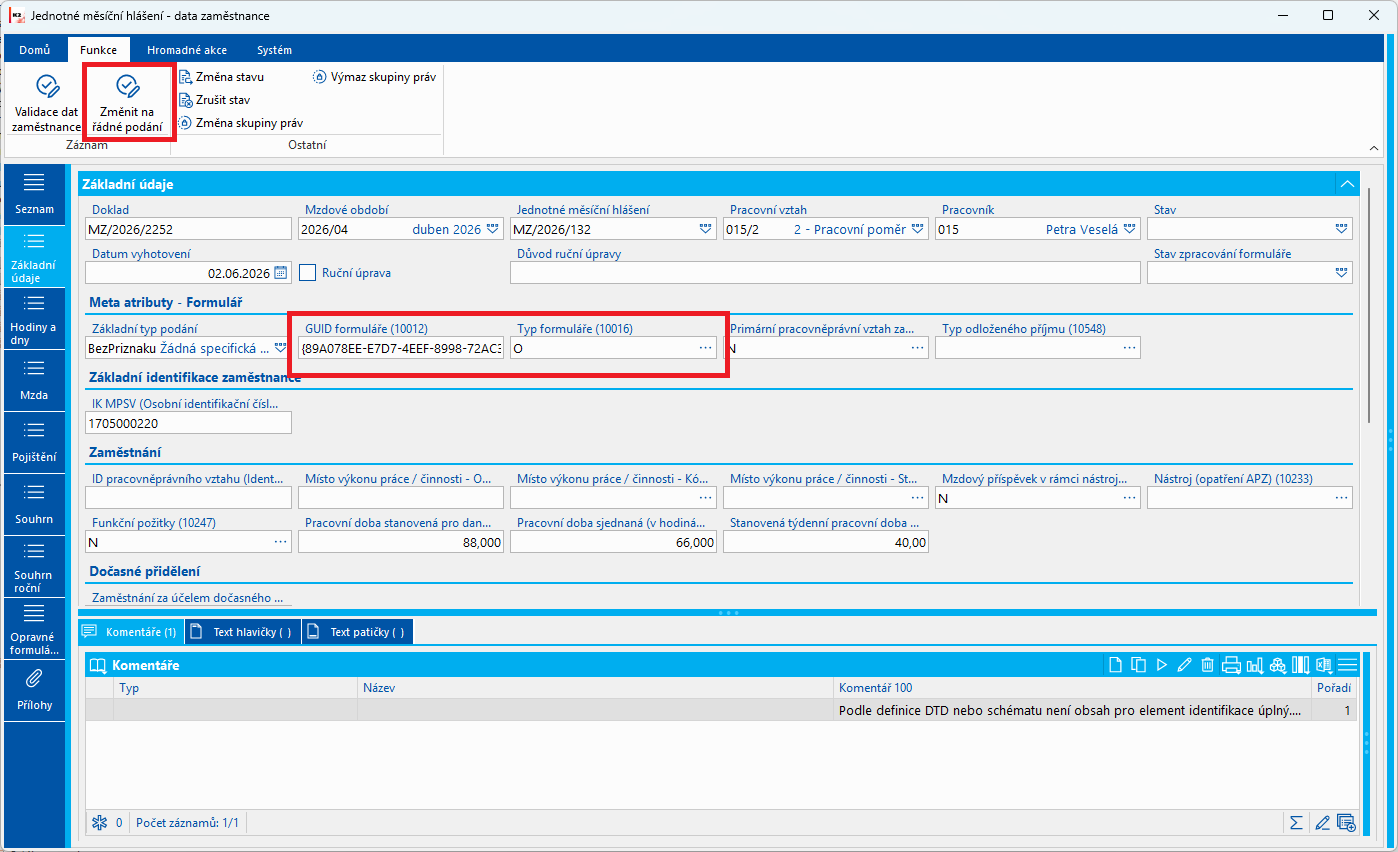1398x852 pixels.
Task: Open the Text hlavičky tab
Action: pos(243,632)
